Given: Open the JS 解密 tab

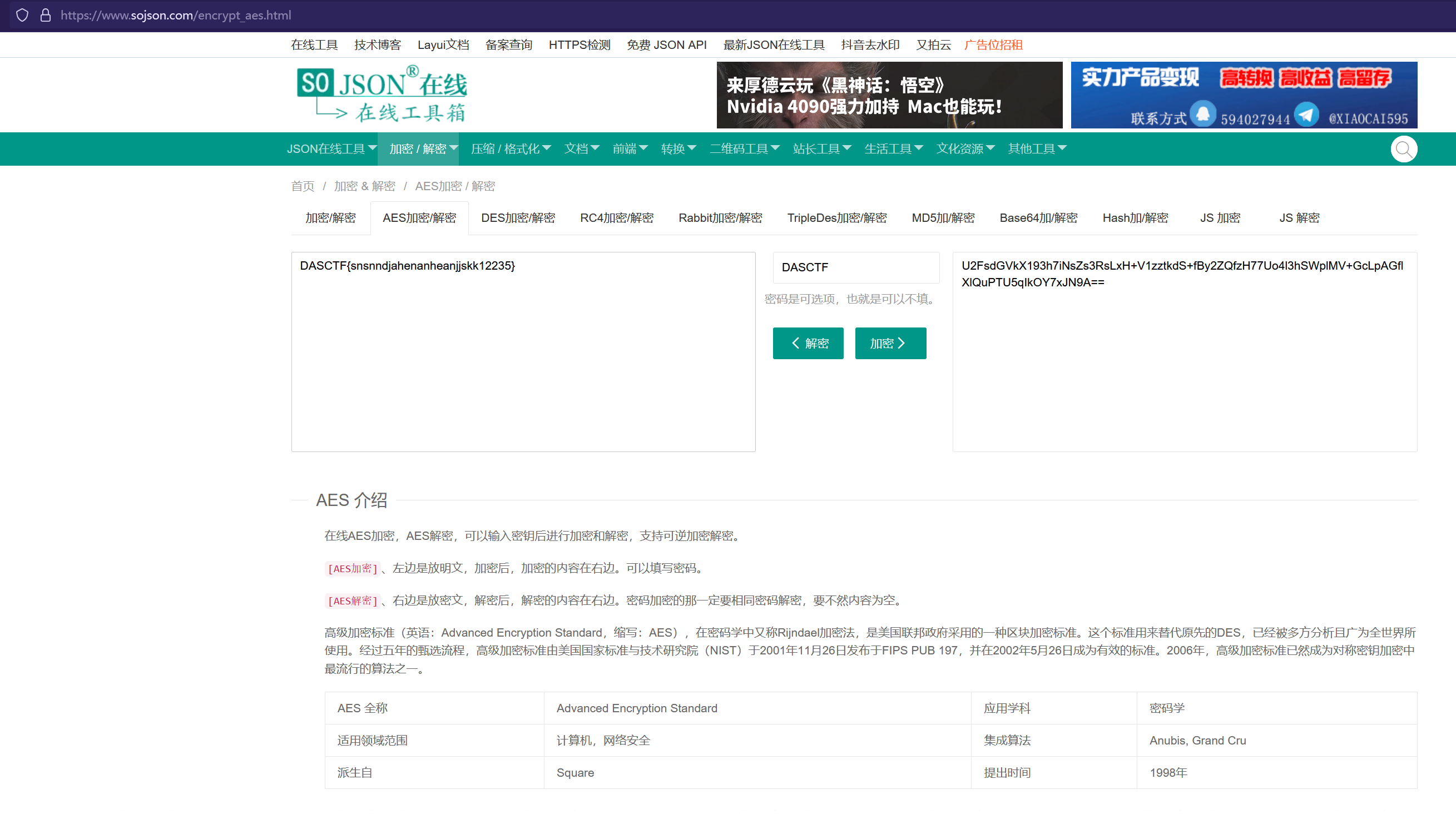Looking at the screenshot, I should point(1299,218).
